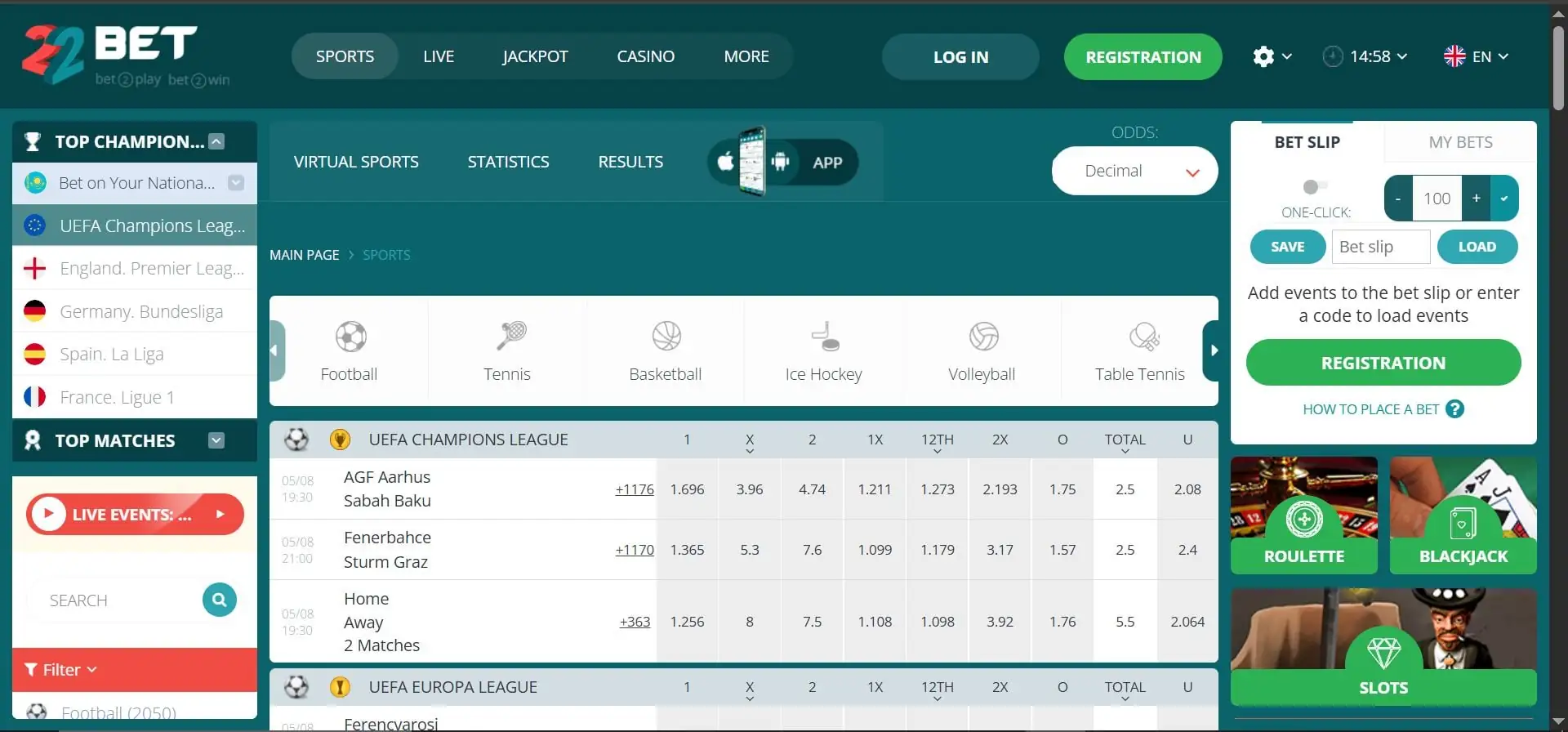
Task: Open the +1170 markets link for Fenerbahce
Action: click(635, 550)
